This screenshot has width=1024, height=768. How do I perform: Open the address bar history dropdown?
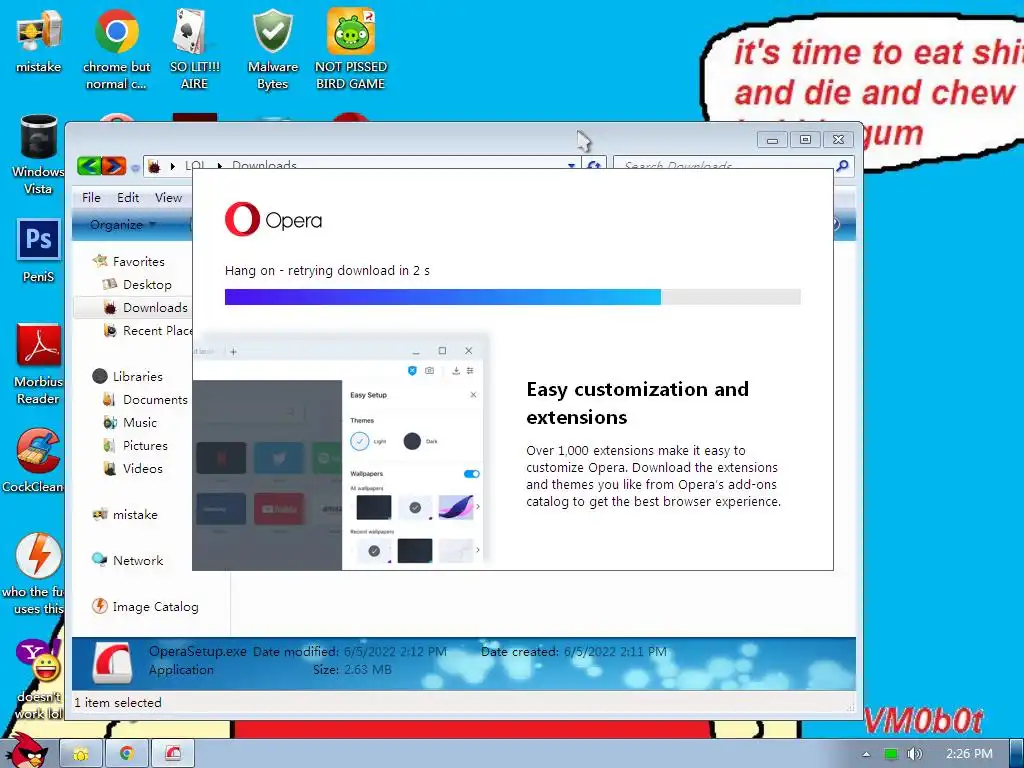point(571,166)
